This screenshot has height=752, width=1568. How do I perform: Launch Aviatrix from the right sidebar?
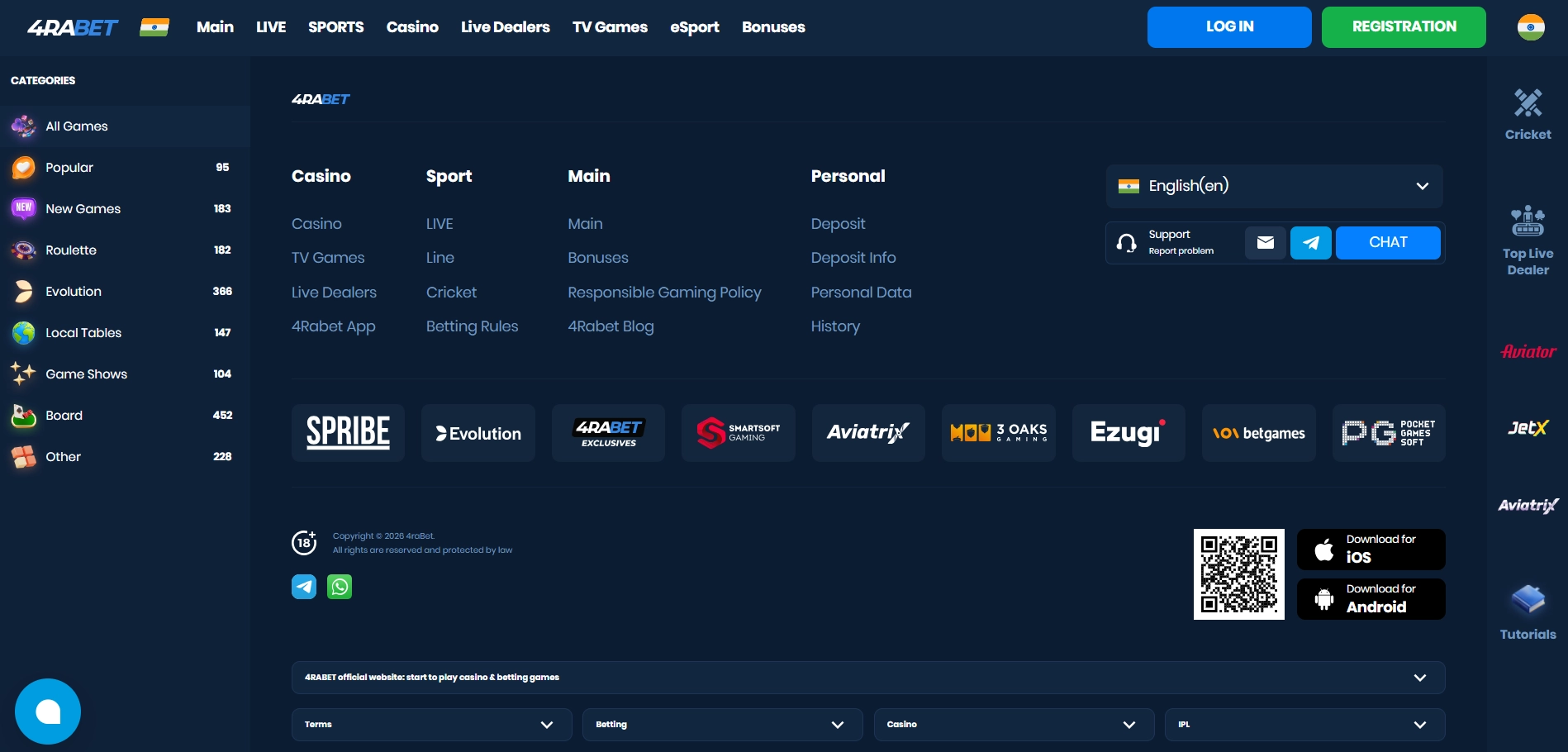pos(1528,506)
